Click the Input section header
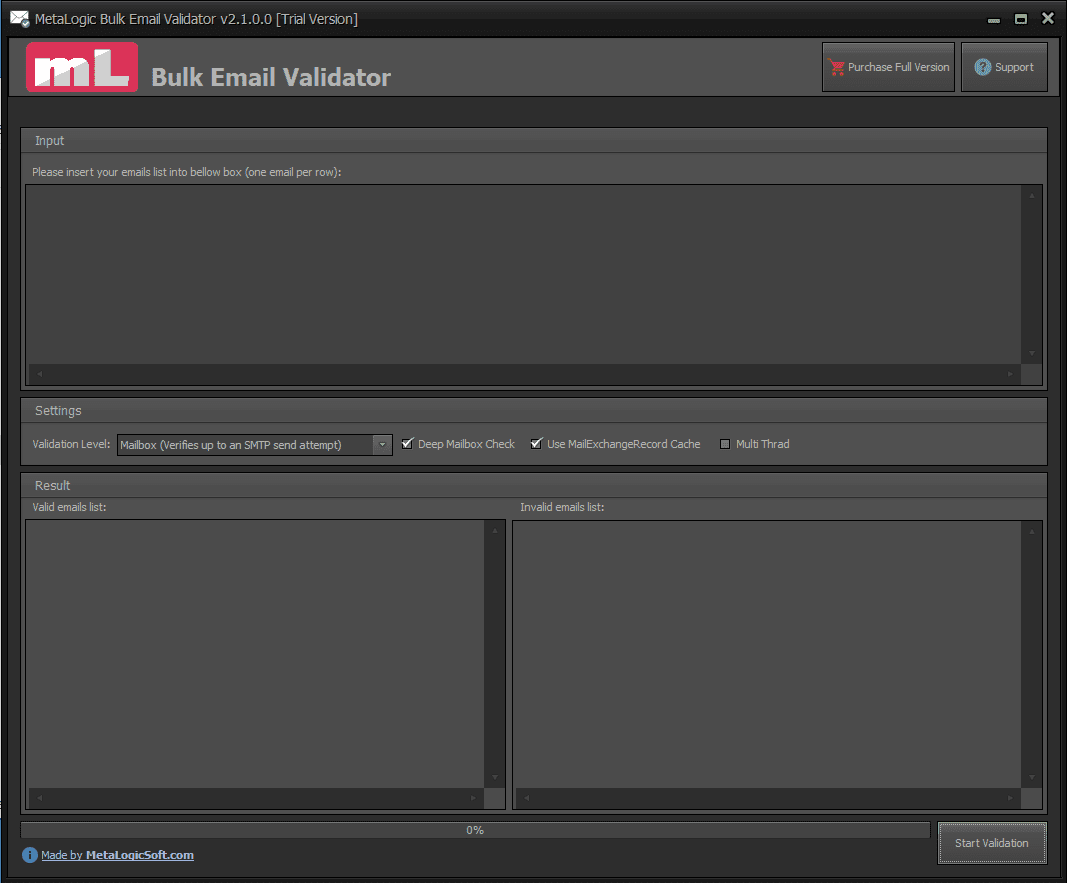1067x883 pixels. click(x=534, y=141)
